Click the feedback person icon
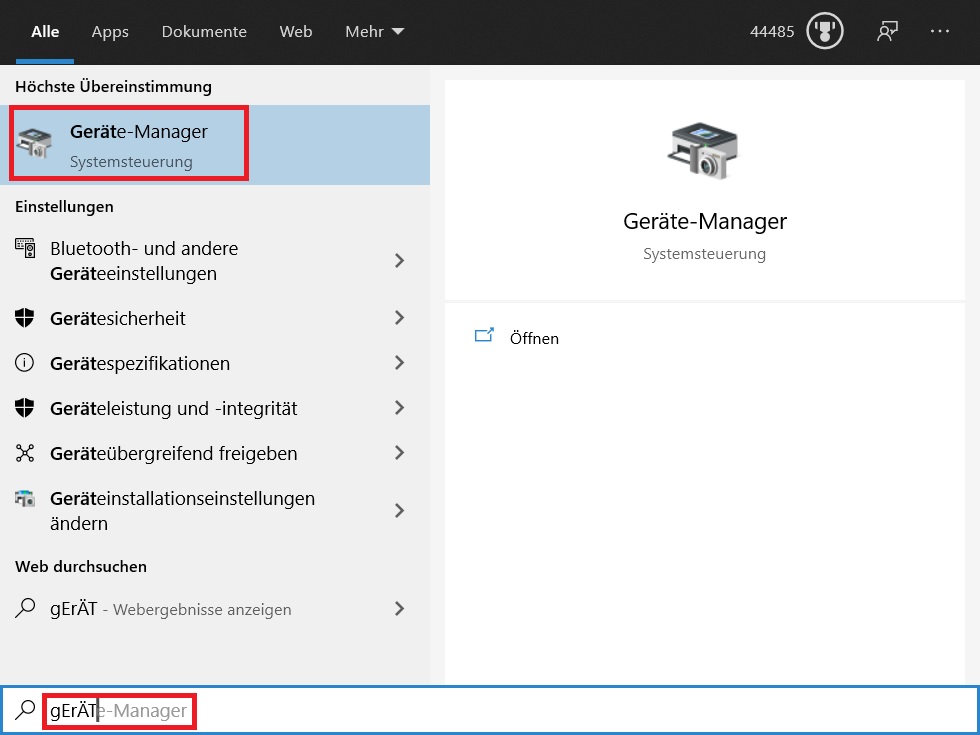 pyautogui.click(x=886, y=32)
